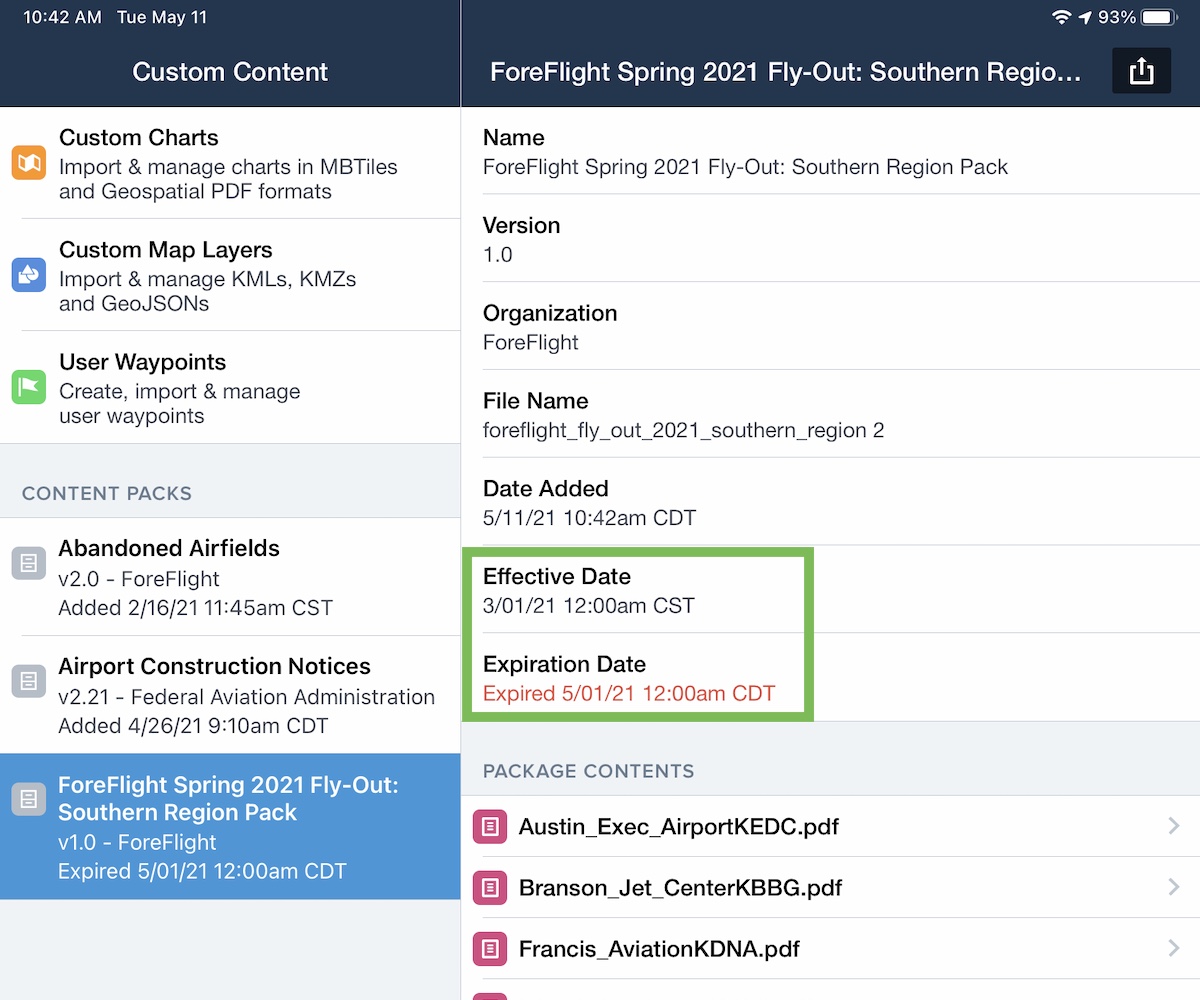1200x1000 pixels.
Task: Tap 'v1.0 - ForeFlight' in selected pack
Action: click(137, 843)
